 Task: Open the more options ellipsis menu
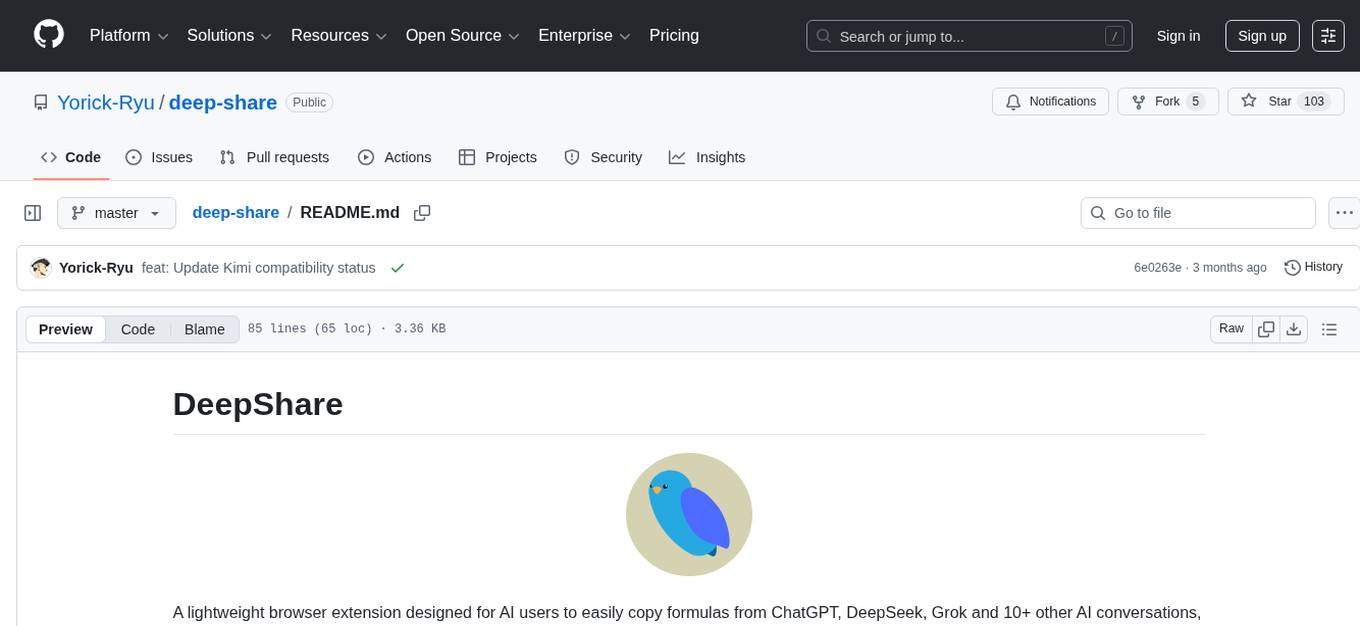click(1344, 212)
